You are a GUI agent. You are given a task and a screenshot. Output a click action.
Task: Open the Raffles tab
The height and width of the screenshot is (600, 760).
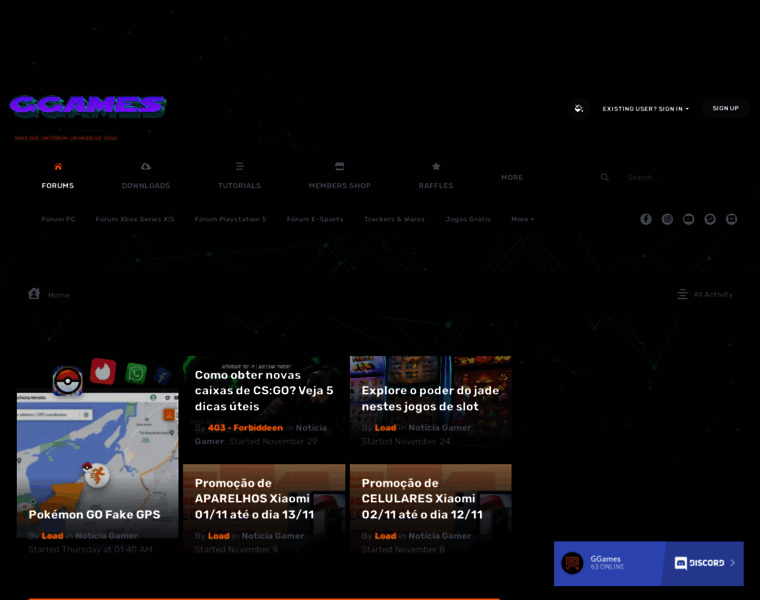point(436,186)
